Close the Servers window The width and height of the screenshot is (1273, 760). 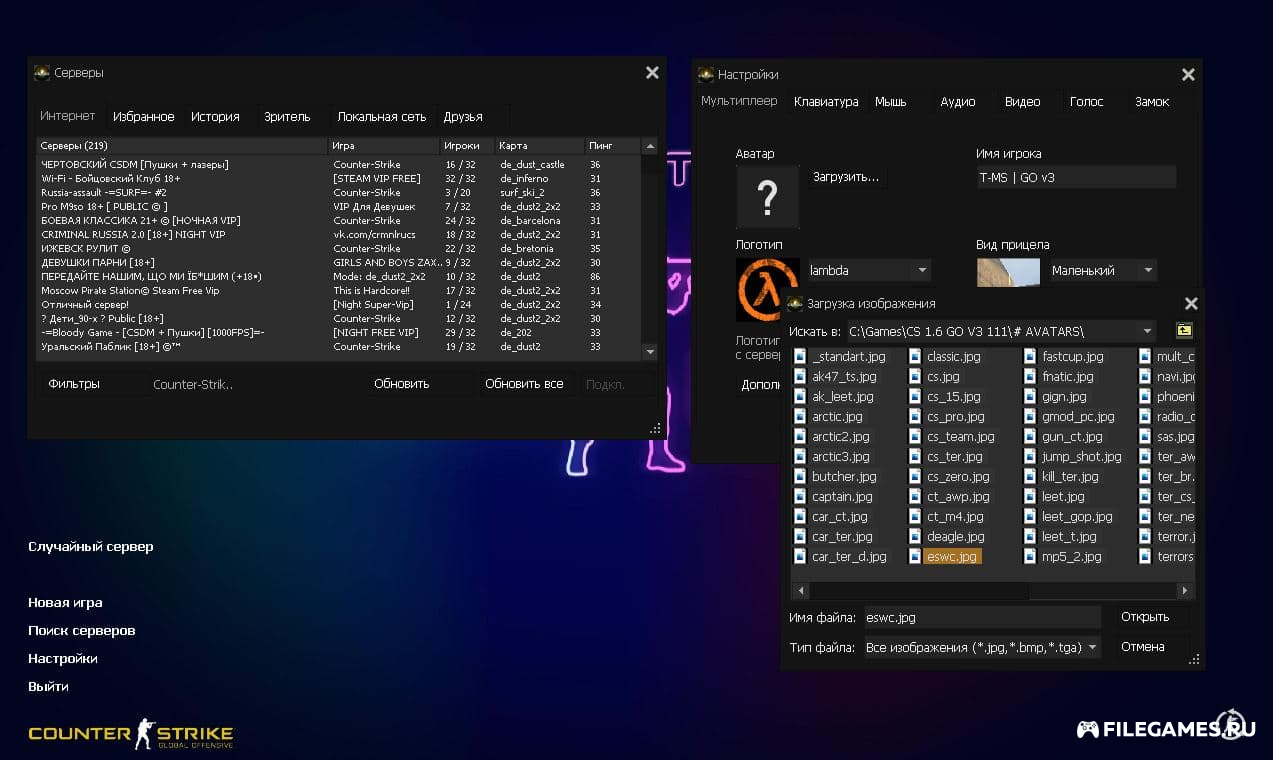tap(652, 72)
